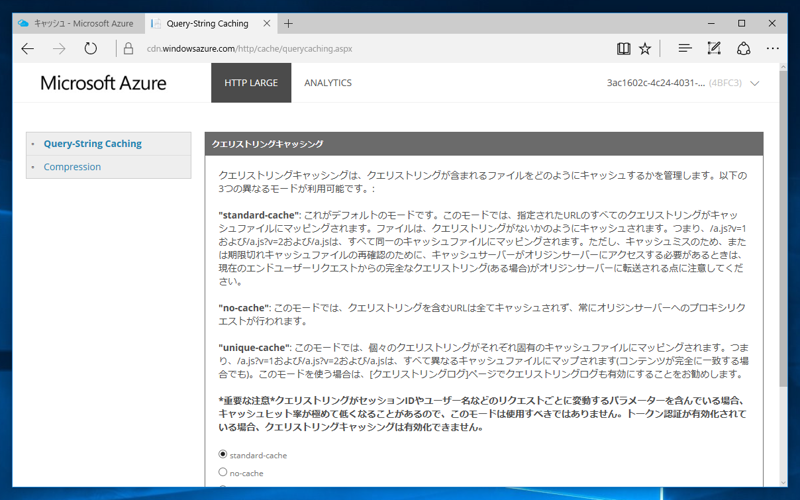Open the More actions ellipsis menu

tap(772, 48)
